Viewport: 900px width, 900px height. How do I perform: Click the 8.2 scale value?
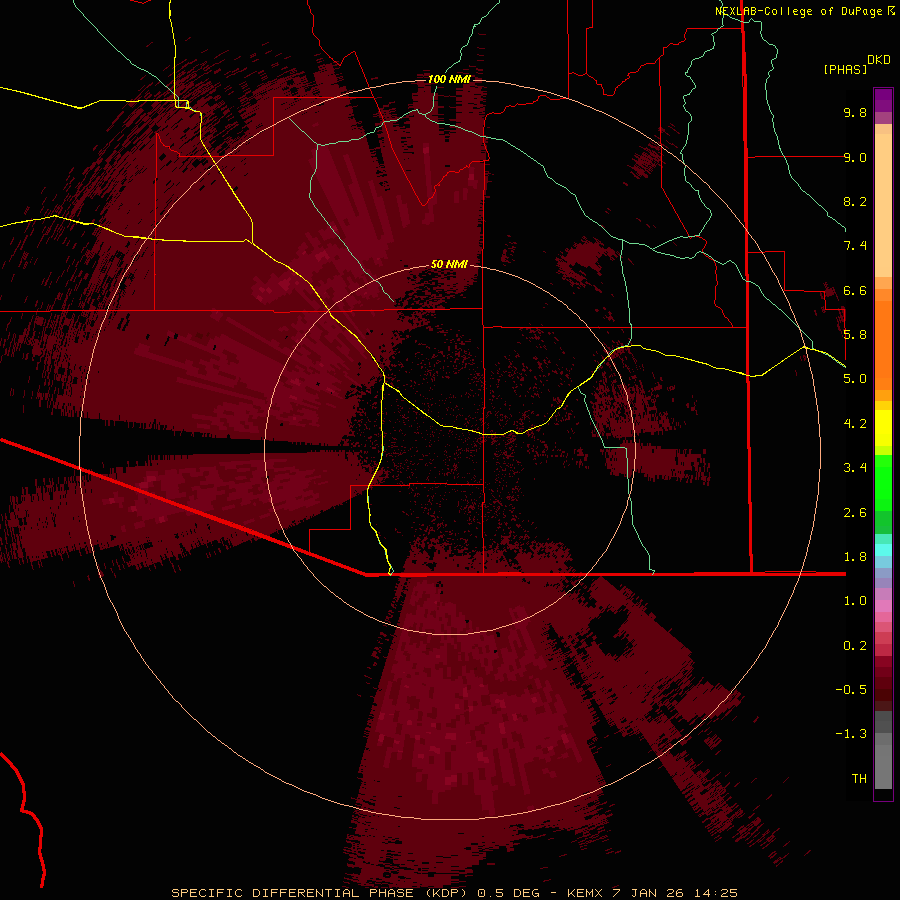click(x=855, y=201)
